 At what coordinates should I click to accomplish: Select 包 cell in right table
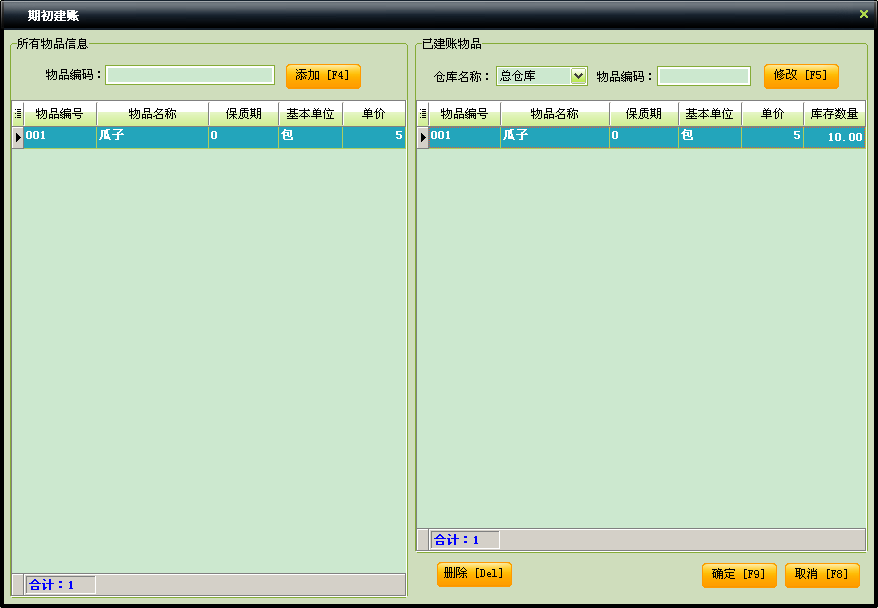coord(710,137)
